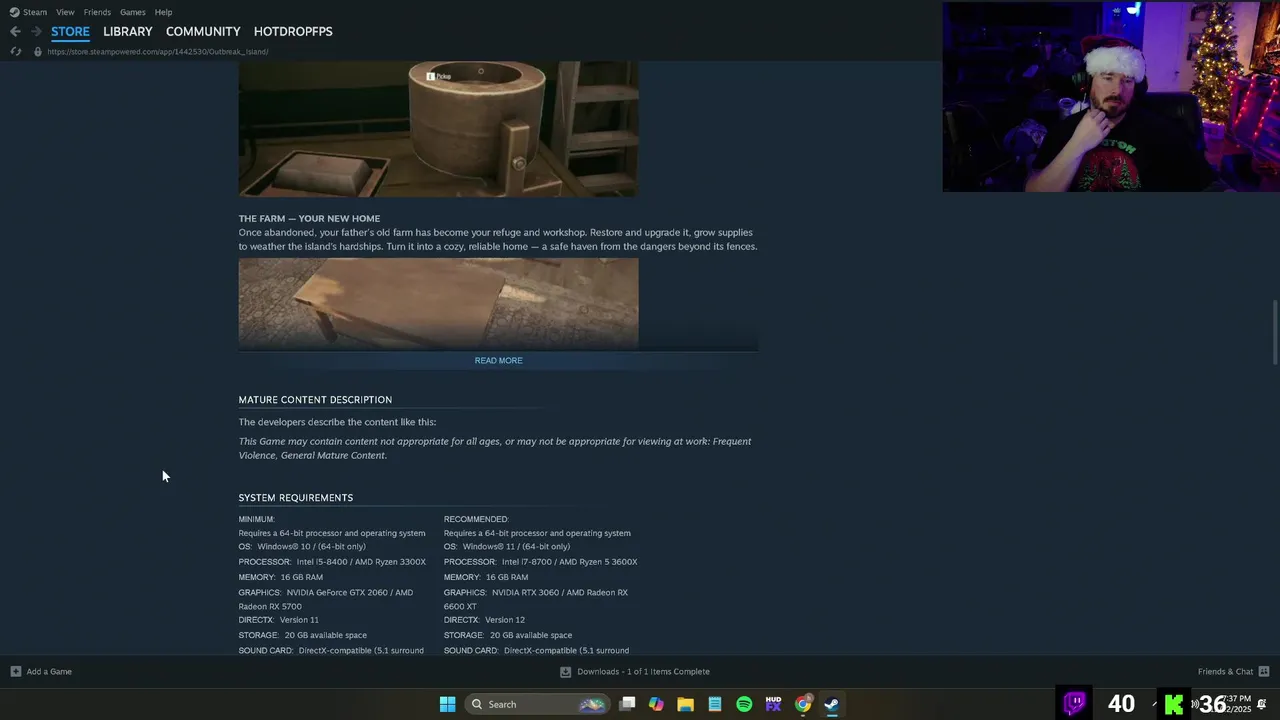Click the Intel i5-8400 processor line
Viewport: 1280px width, 720px height.
[332, 562]
